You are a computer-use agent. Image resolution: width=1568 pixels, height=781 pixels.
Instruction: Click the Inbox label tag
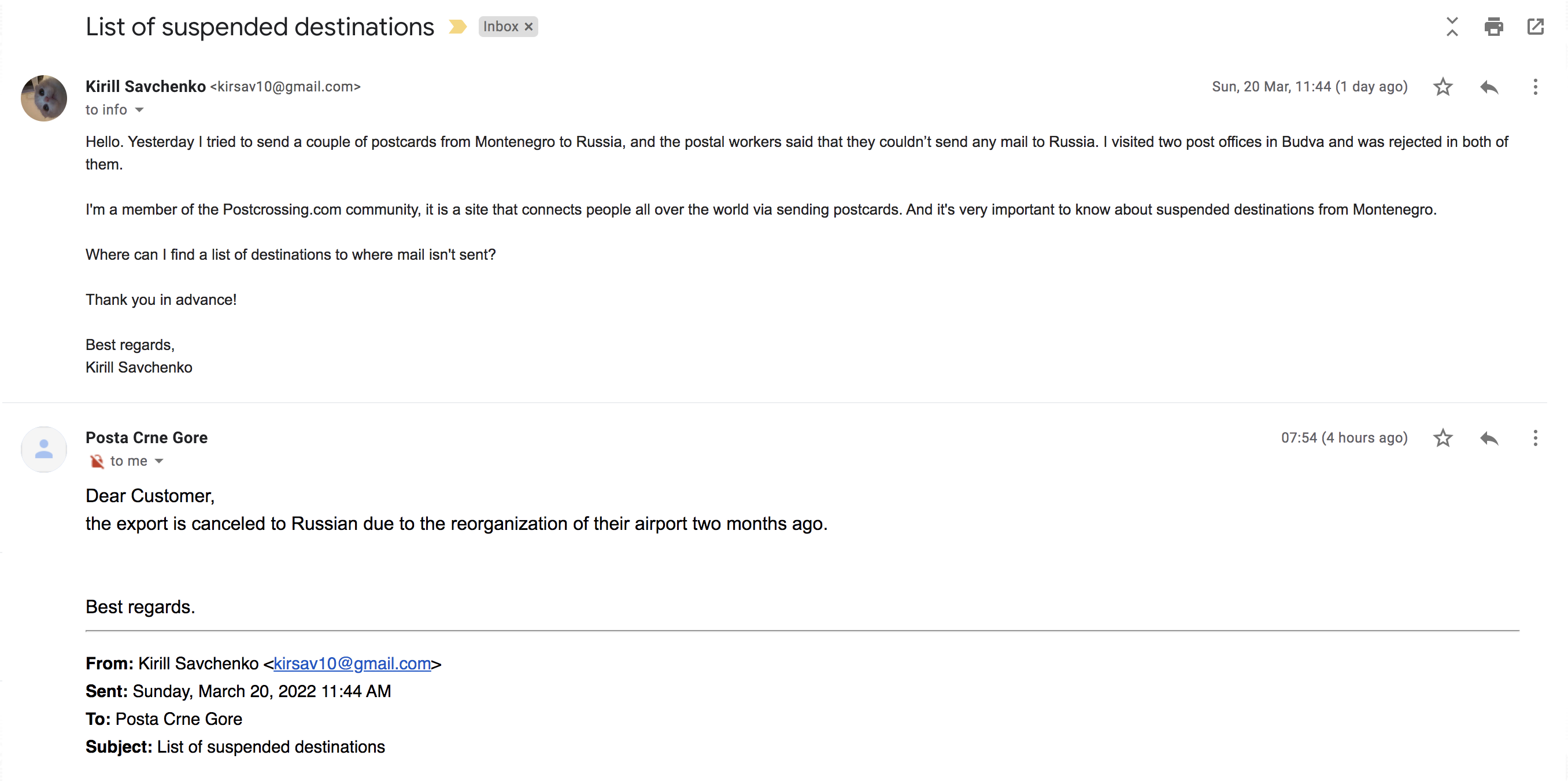(500, 27)
